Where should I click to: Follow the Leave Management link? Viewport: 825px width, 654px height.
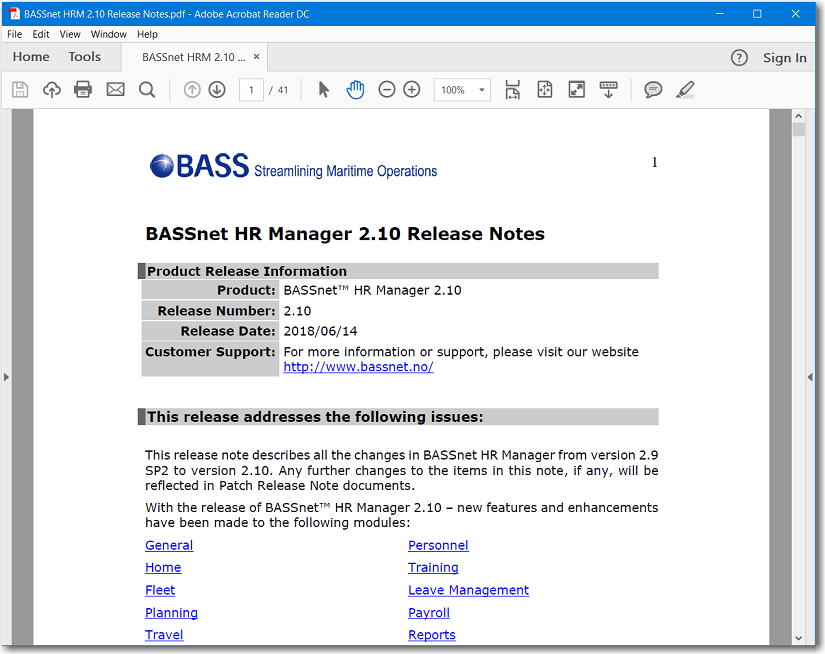pyautogui.click(x=469, y=590)
